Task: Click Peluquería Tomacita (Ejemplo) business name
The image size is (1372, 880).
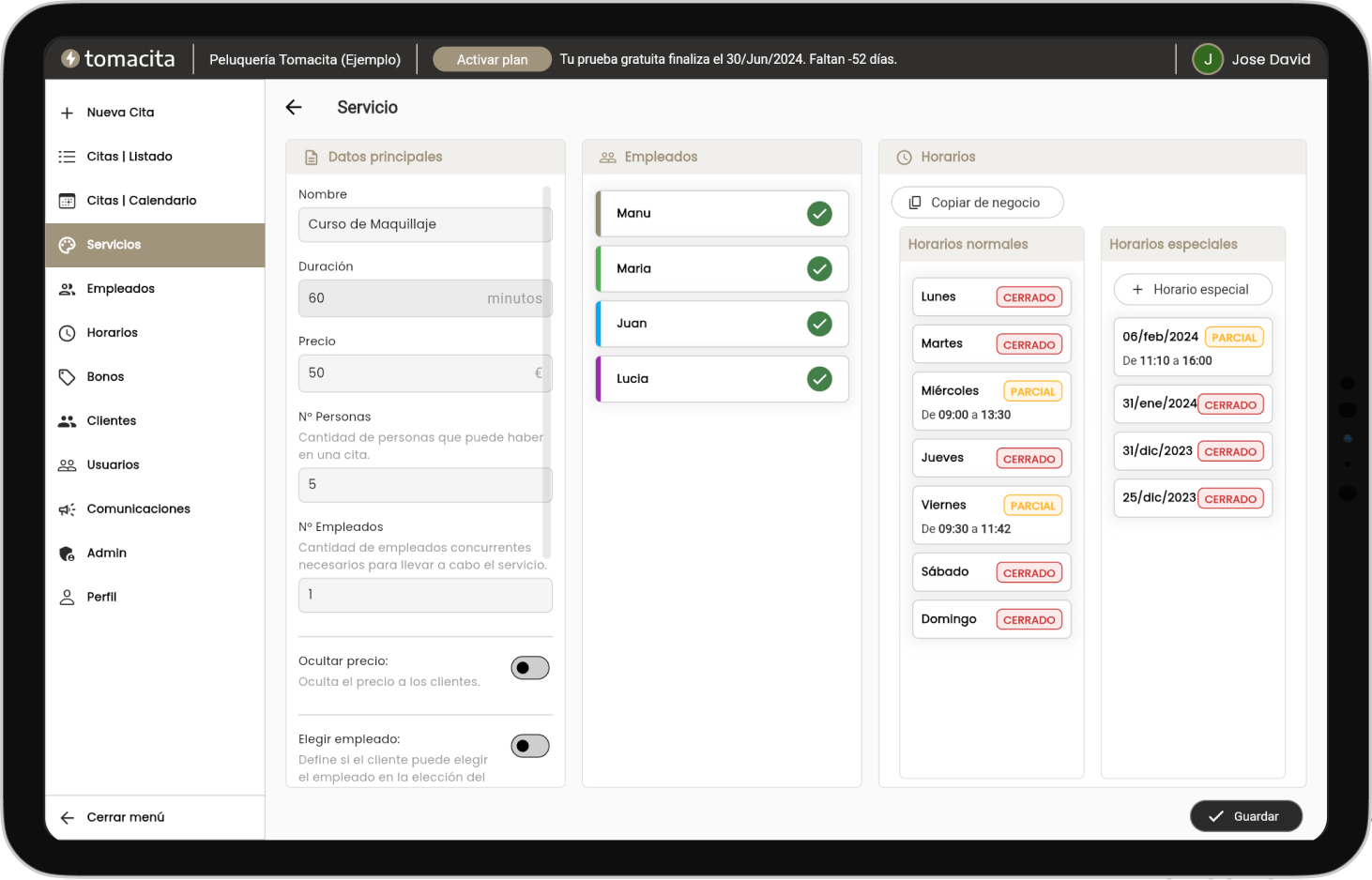Action: pyautogui.click(x=305, y=59)
